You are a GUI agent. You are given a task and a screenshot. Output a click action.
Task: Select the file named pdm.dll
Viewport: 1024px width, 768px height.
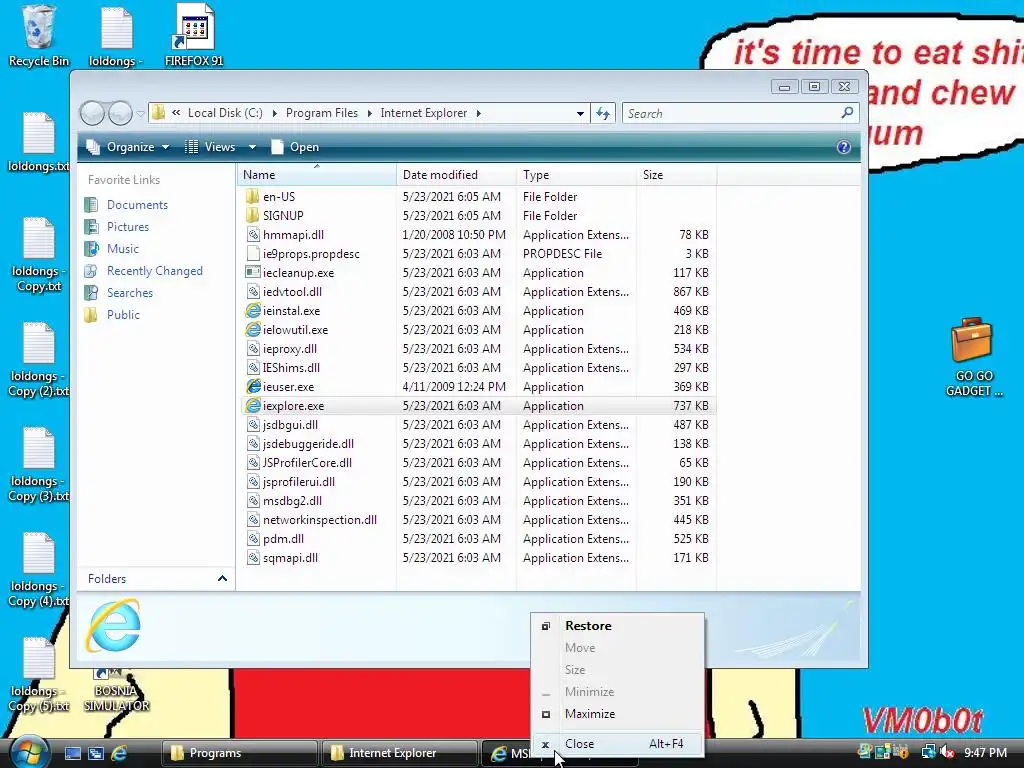tap(283, 539)
